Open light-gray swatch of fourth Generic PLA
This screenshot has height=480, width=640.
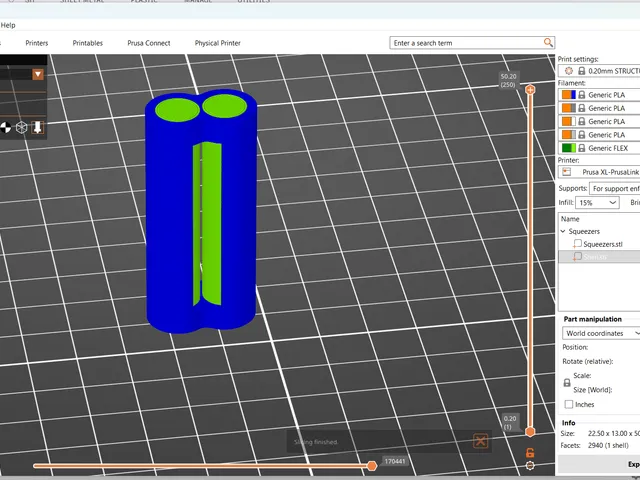(x=569, y=135)
